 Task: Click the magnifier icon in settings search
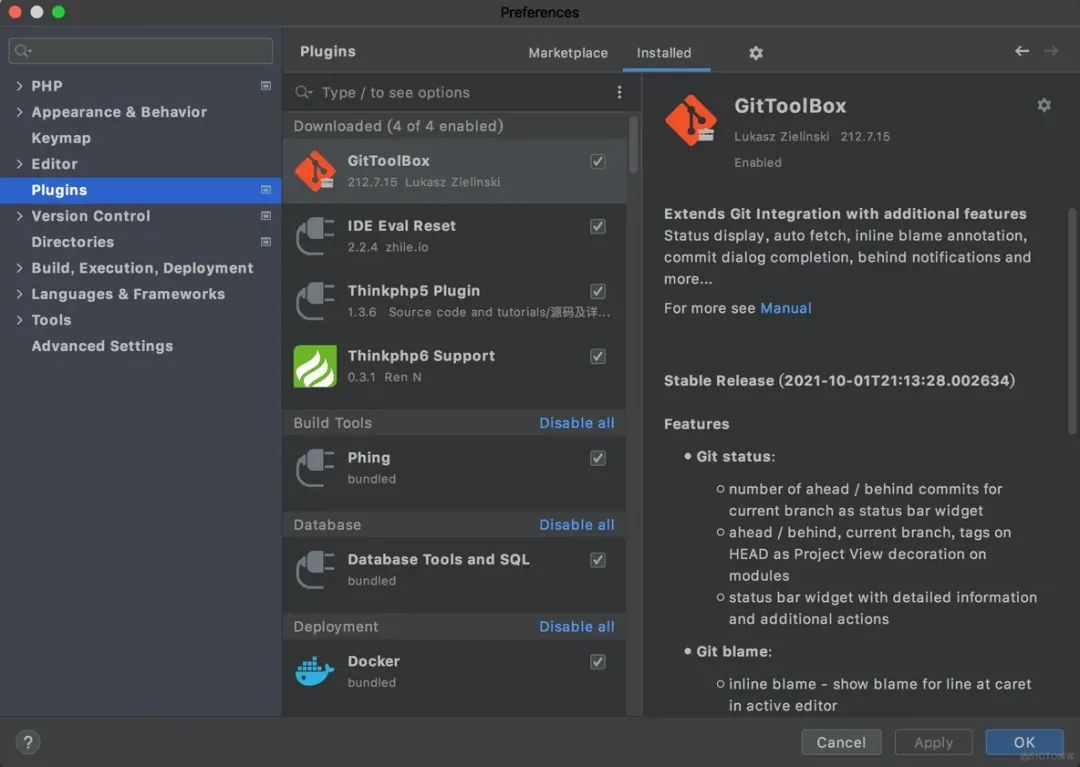point(22,51)
